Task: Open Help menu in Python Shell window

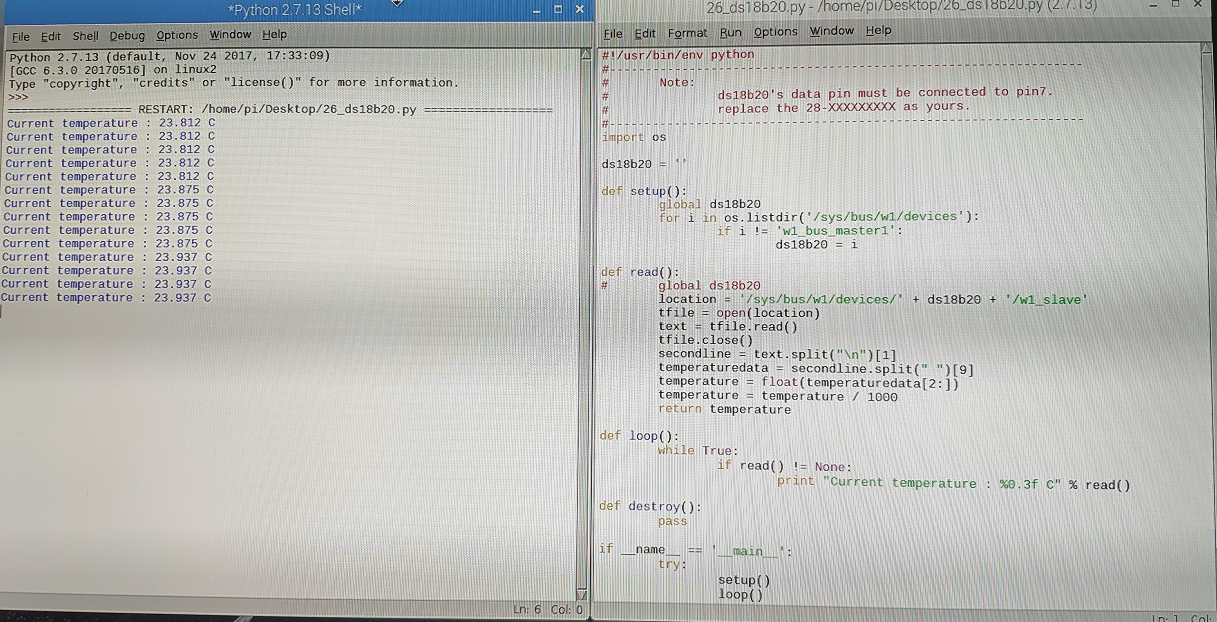Action: click(274, 35)
